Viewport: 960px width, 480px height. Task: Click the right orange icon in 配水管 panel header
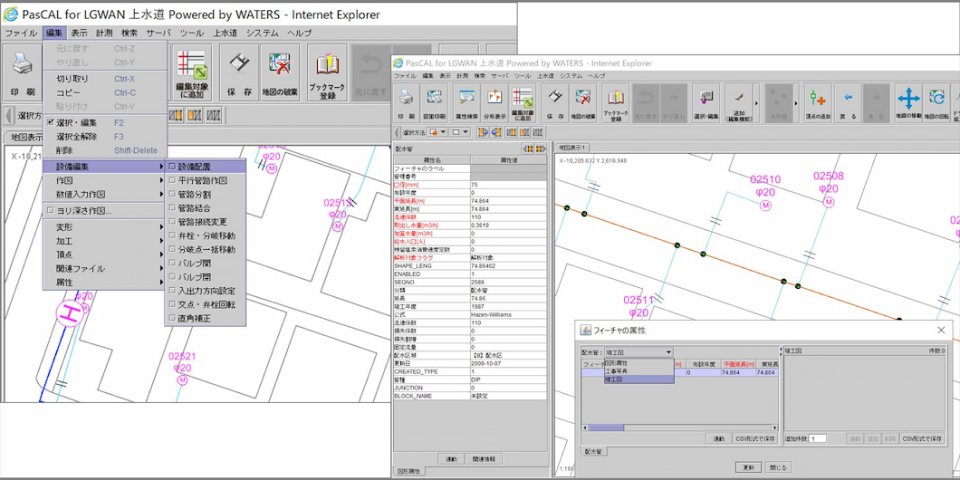pyautogui.click(x=540, y=148)
